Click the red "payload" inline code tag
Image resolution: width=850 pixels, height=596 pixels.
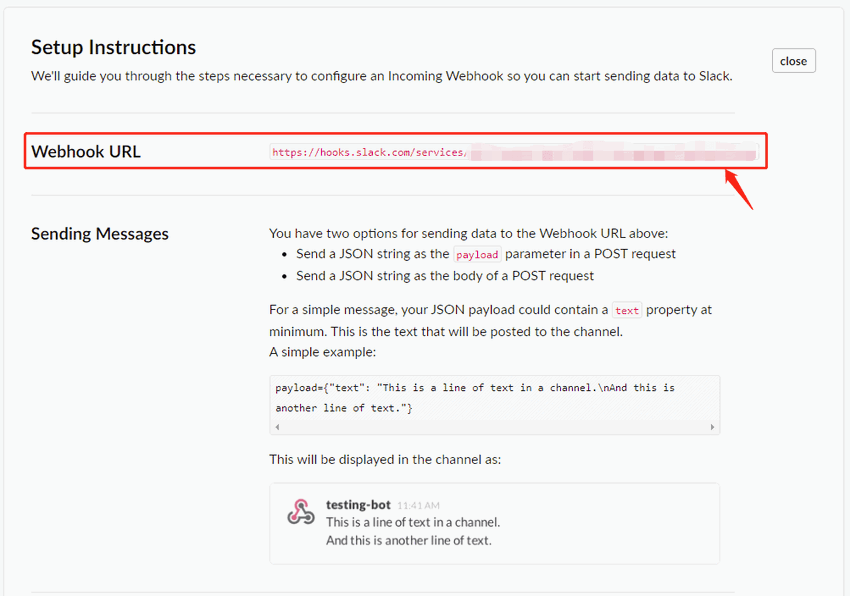(x=475, y=255)
